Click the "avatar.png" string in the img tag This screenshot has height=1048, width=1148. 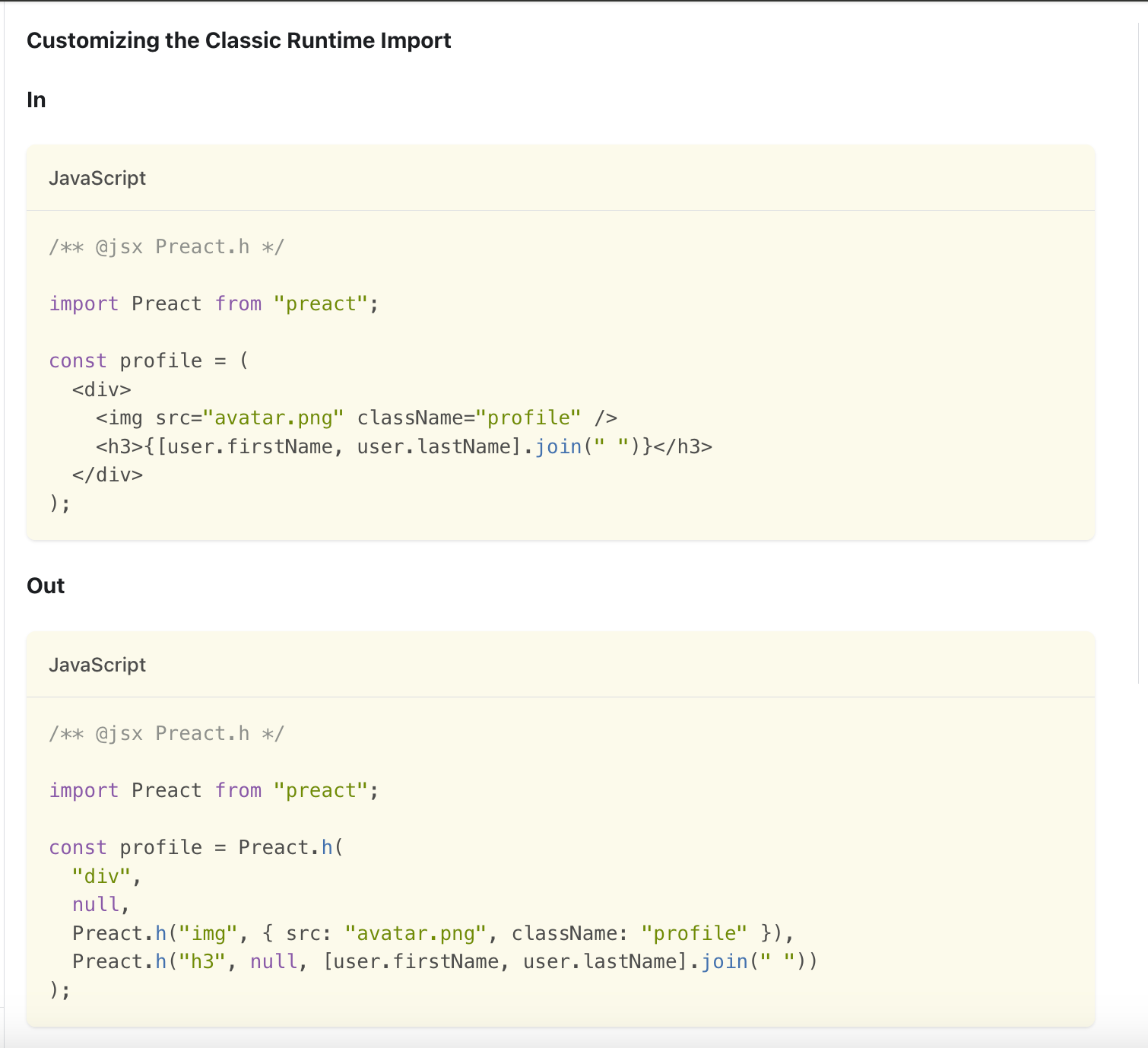[274, 418]
